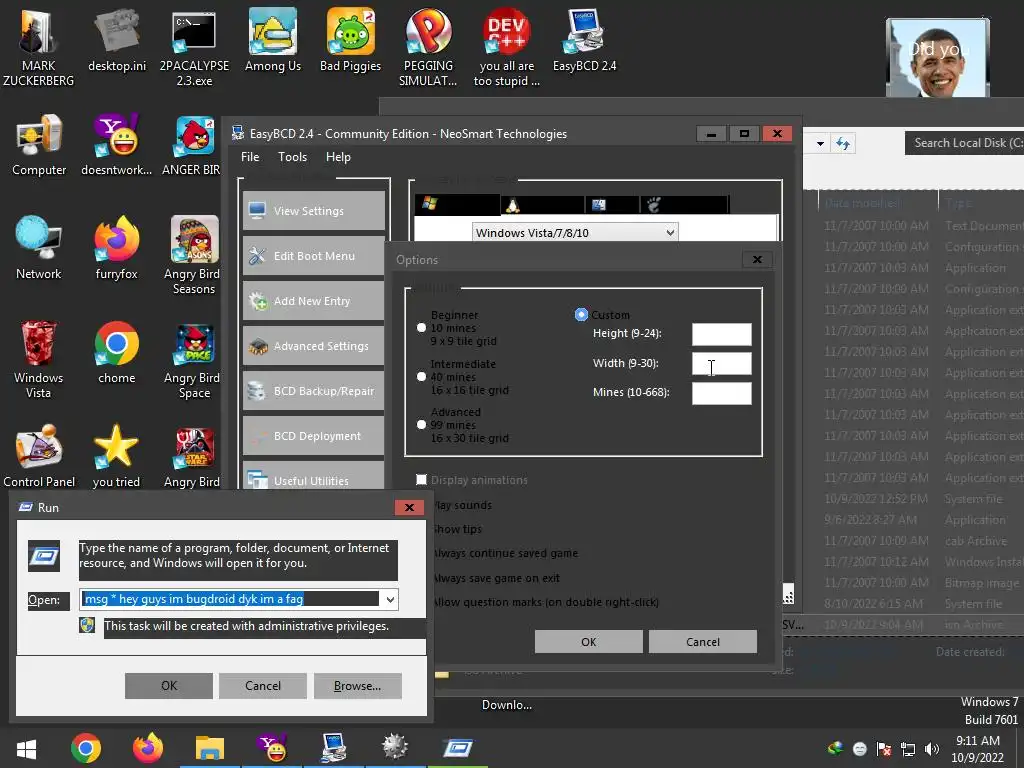Open File Explorer from the taskbar
The height and width of the screenshot is (768, 1024).
tap(210, 748)
